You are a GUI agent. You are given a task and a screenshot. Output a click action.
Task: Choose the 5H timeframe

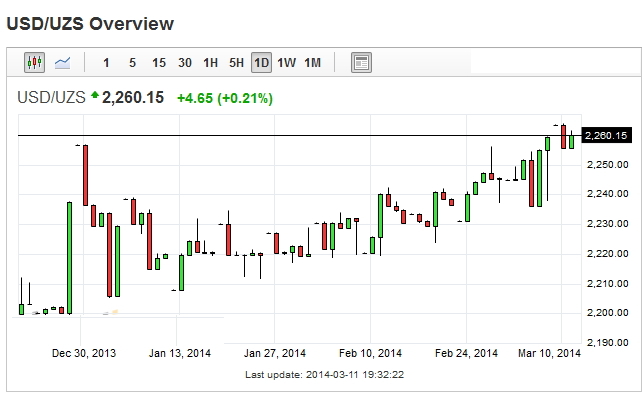coord(236,63)
